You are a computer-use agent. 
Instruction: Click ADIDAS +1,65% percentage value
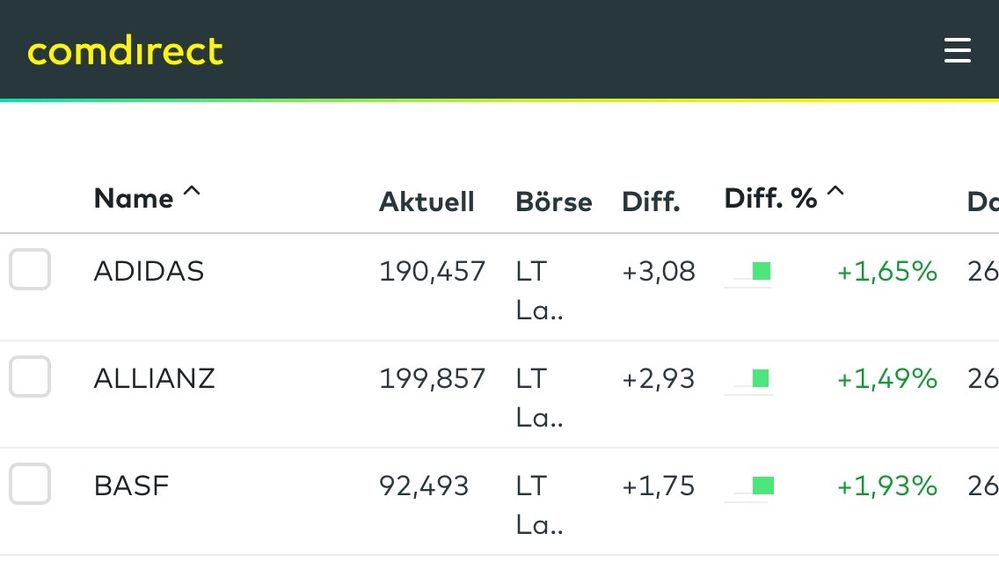887,271
